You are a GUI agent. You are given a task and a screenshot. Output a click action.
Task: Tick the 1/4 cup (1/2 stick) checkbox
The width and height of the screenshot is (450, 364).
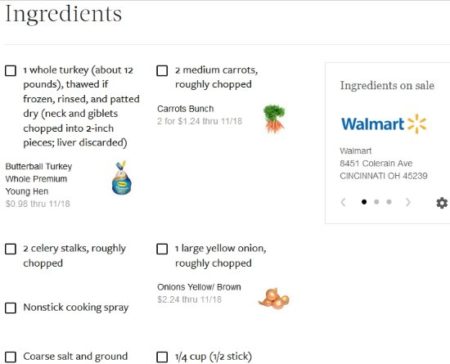tap(162, 357)
